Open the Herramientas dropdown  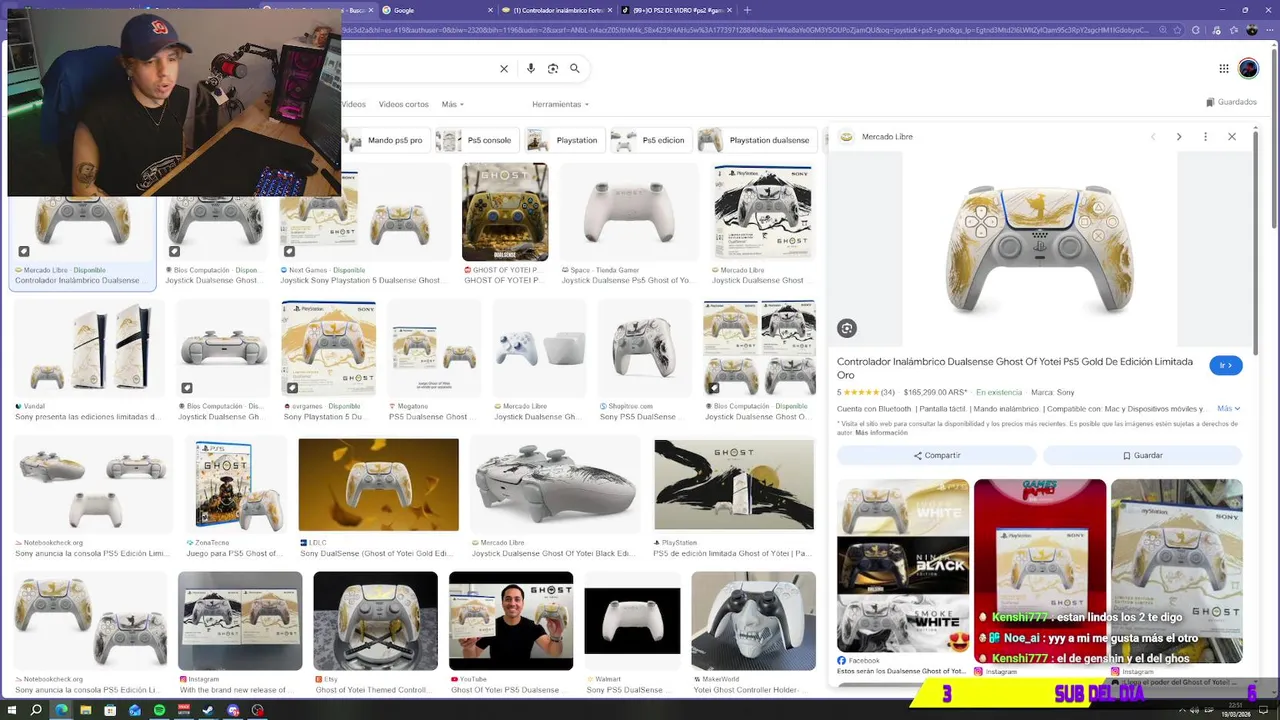click(x=561, y=104)
